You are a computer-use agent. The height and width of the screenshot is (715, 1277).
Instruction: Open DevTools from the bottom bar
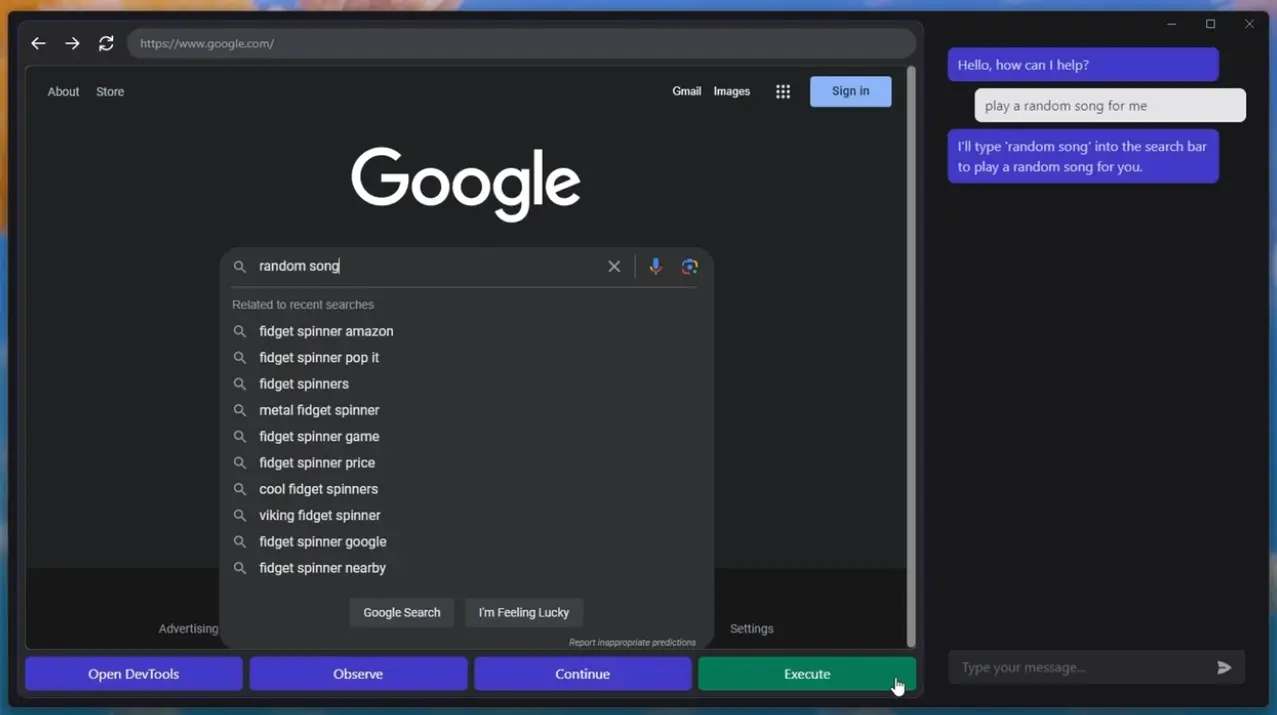[x=134, y=674]
